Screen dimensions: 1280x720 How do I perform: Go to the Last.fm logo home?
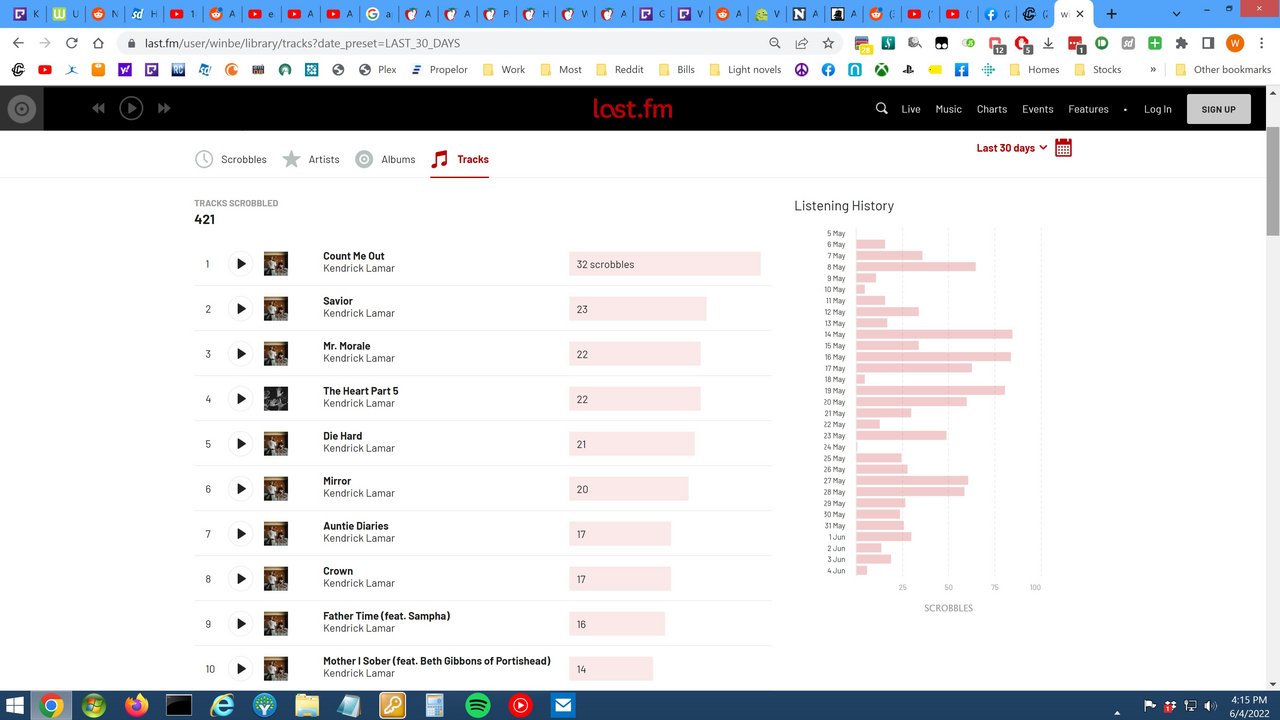pyautogui.click(x=633, y=108)
